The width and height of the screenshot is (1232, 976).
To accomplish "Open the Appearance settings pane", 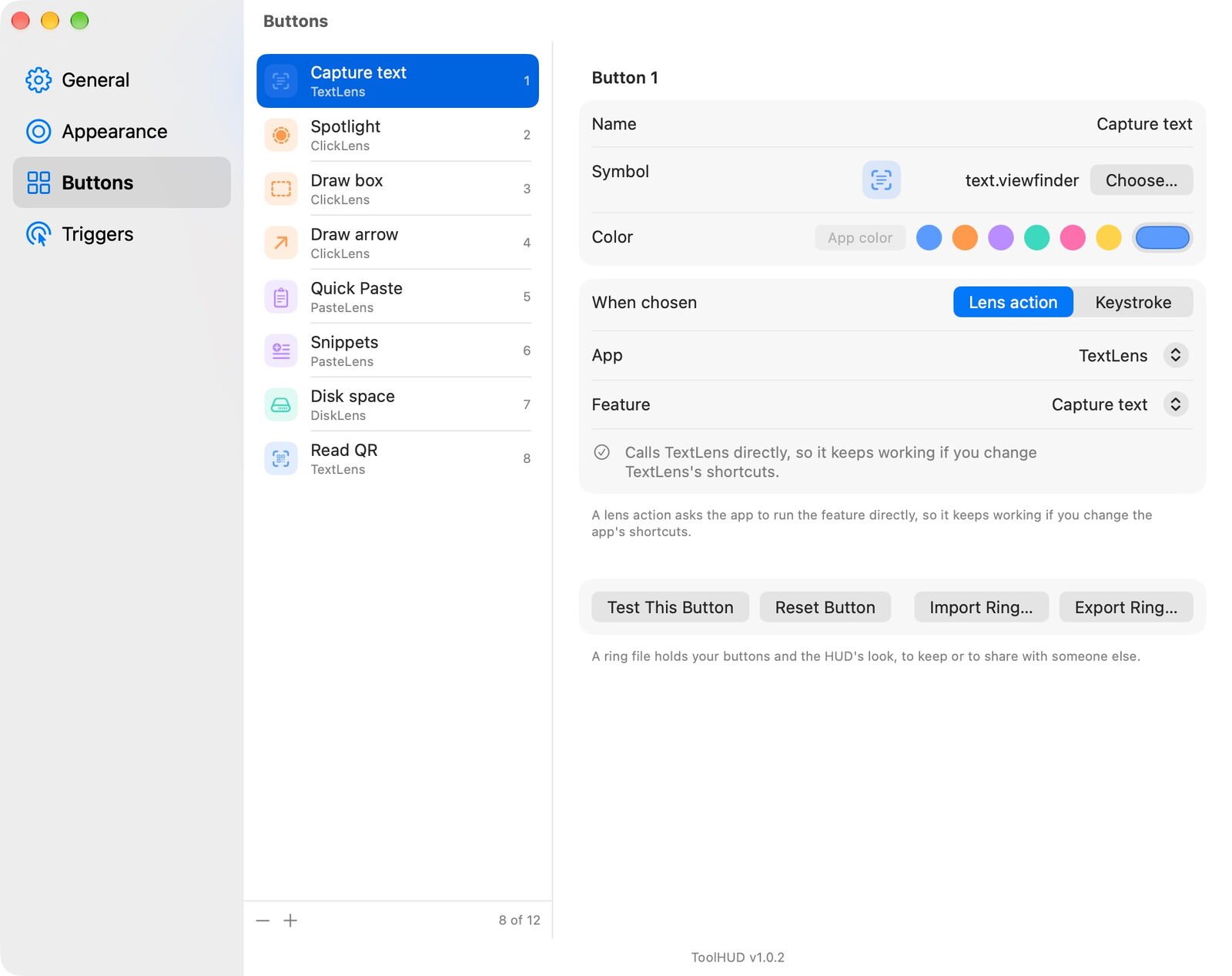I will [122, 132].
